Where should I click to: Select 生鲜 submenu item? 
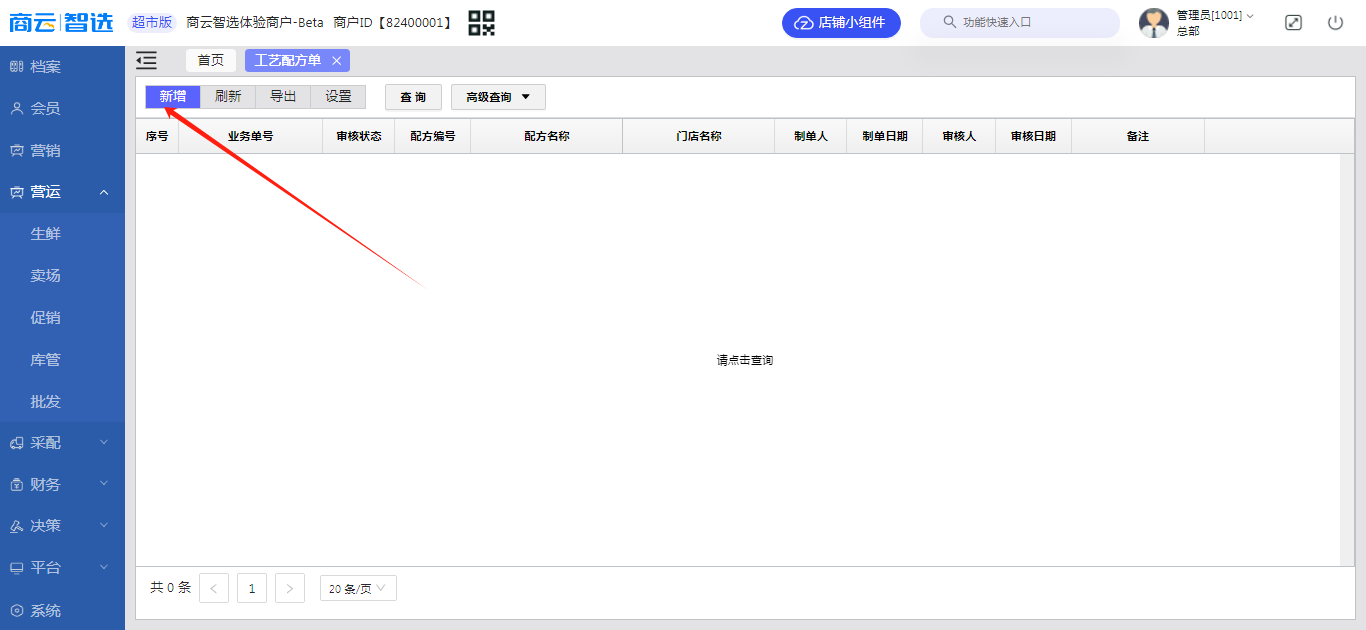click(x=62, y=234)
